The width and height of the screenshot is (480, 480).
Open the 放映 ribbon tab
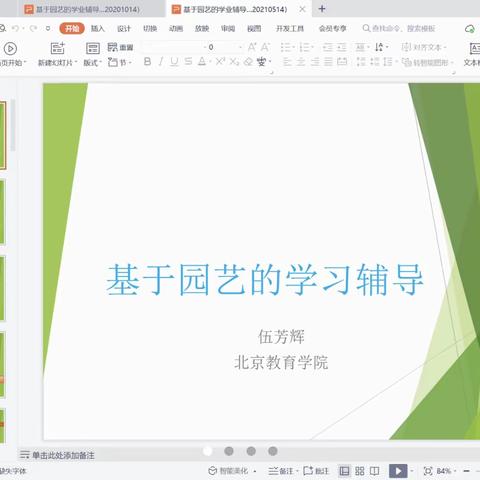(x=202, y=29)
